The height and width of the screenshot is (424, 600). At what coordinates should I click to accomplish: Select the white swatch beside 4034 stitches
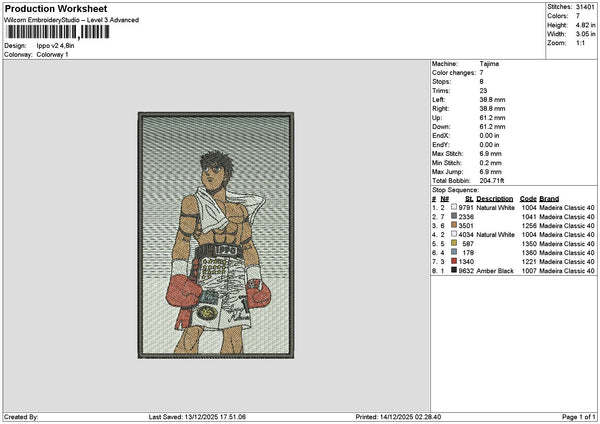pyautogui.click(x=454, y=234)
